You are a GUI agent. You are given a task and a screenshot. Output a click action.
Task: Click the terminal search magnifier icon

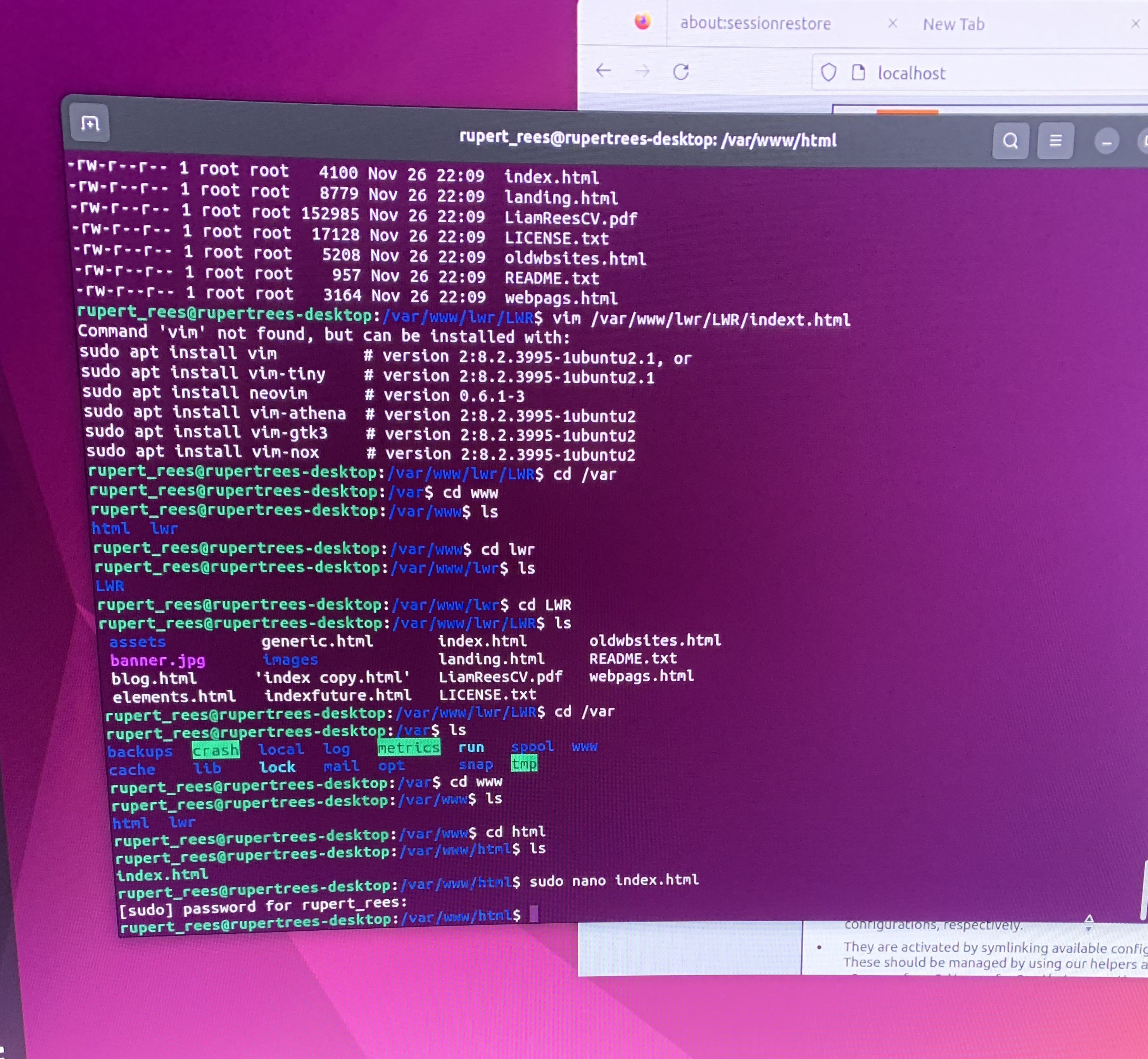point(1010,141)
